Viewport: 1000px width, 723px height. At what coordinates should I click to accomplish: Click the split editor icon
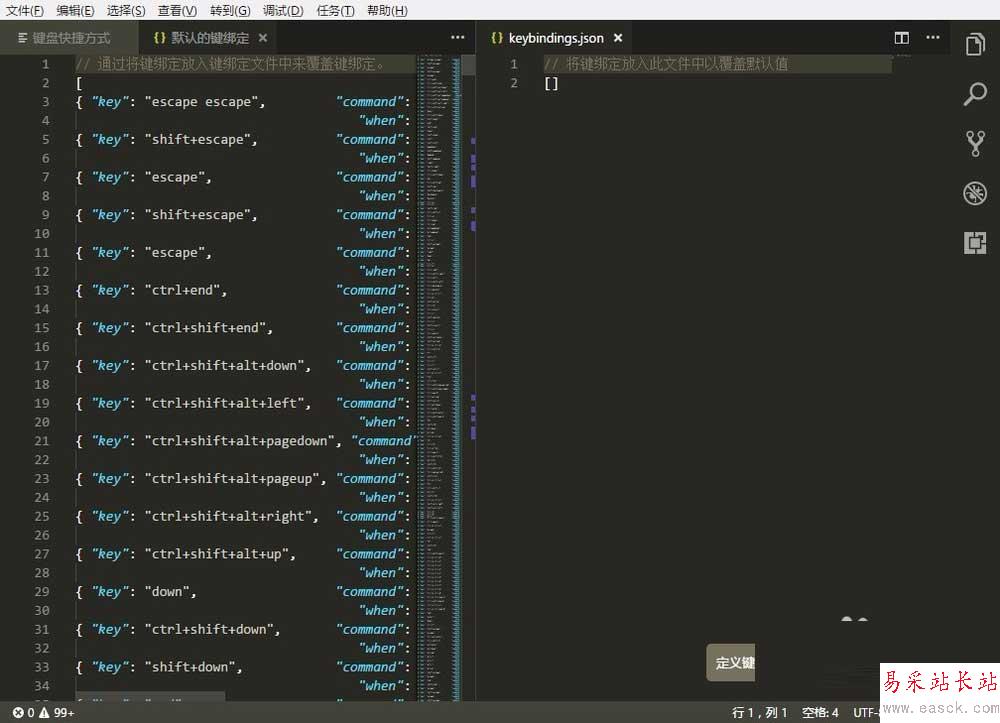tap(901, 38)
